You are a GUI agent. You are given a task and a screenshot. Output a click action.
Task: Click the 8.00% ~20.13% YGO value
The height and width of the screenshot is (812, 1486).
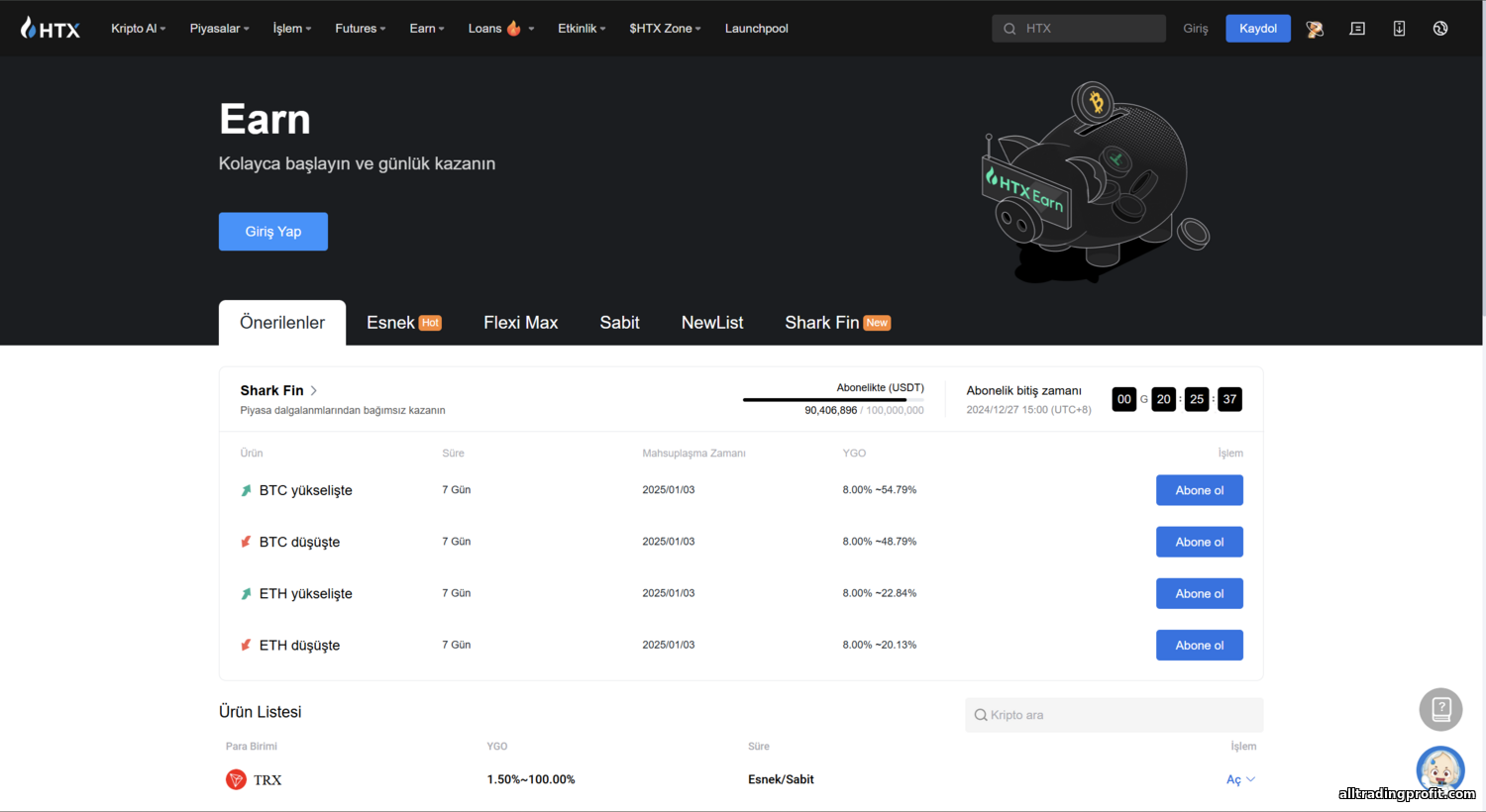point(880,645)
